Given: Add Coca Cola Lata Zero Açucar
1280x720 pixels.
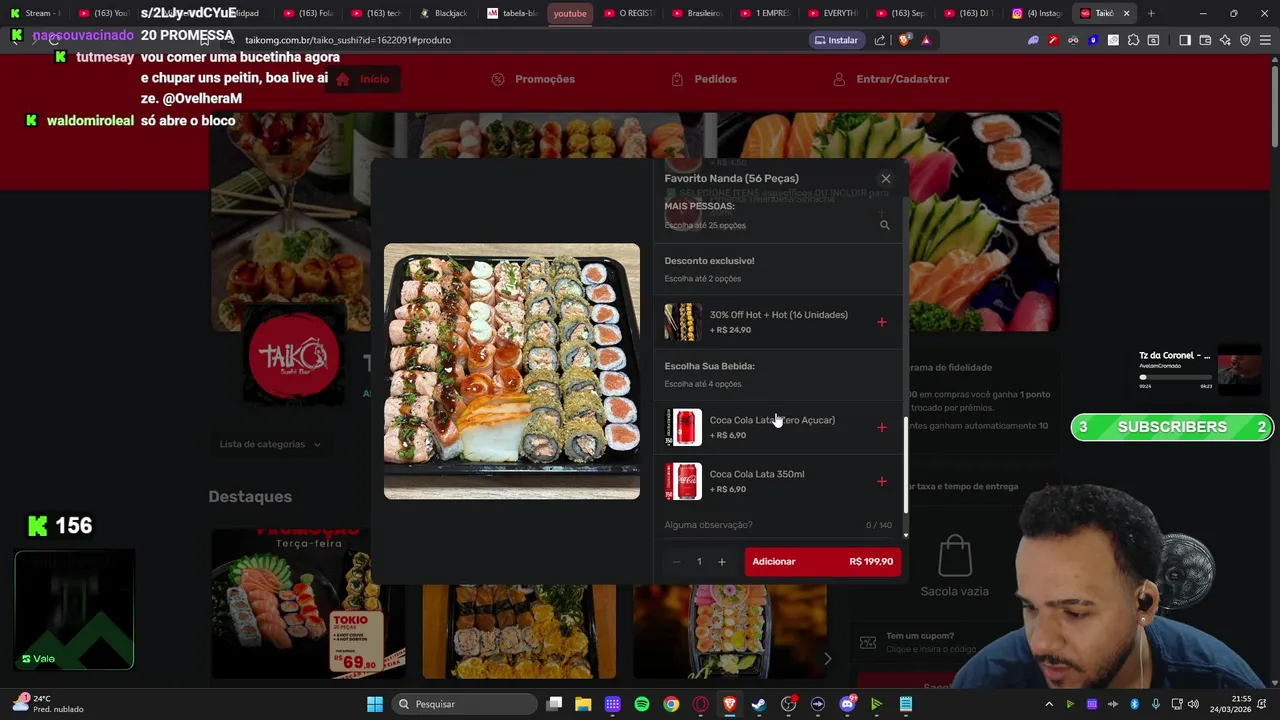Looking at the screenshot, I should pyautogui.click(x=881, y=427).
